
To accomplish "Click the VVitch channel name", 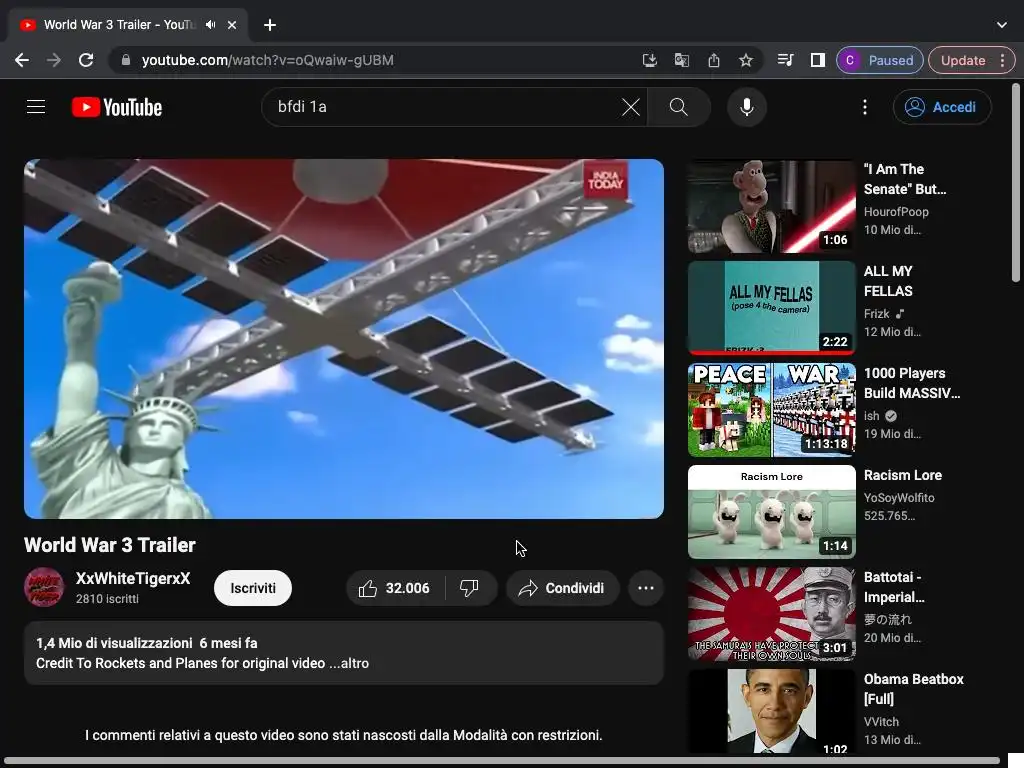I will click(881, 722).
